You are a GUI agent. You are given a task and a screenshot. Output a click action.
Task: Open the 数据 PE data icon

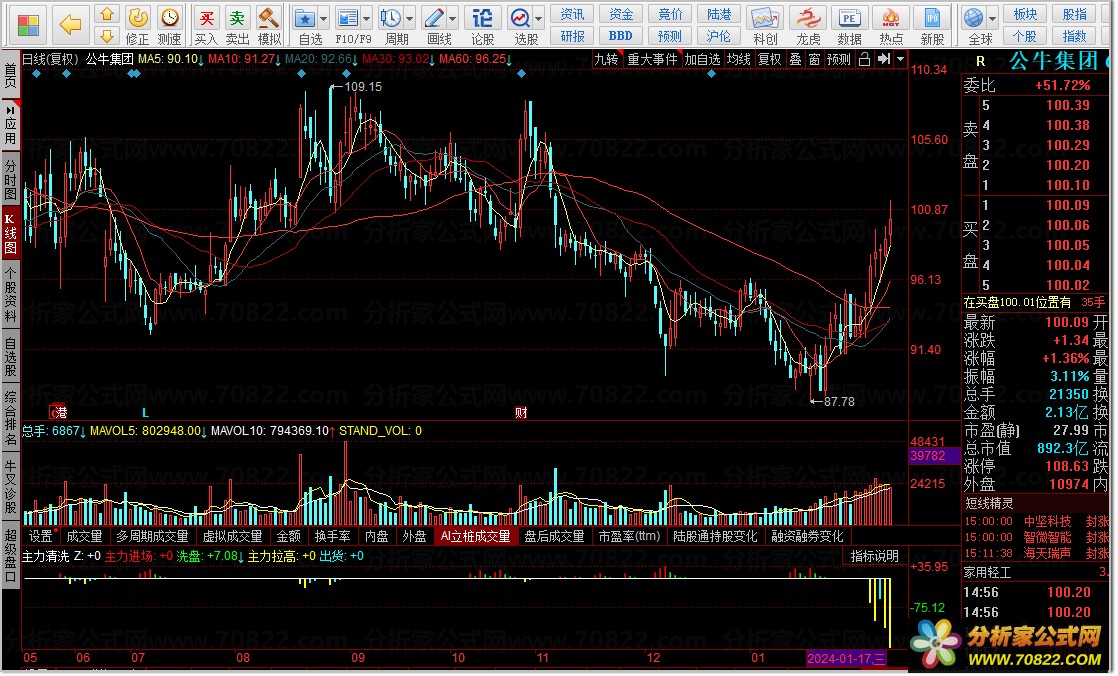849,18
